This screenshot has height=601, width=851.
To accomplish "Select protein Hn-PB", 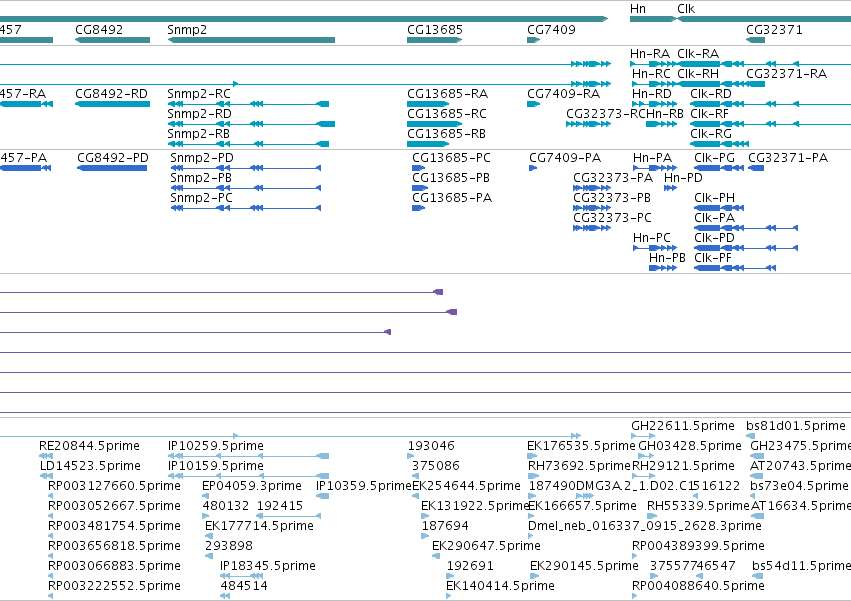I will pyautogui.click(x=667, y=258).
